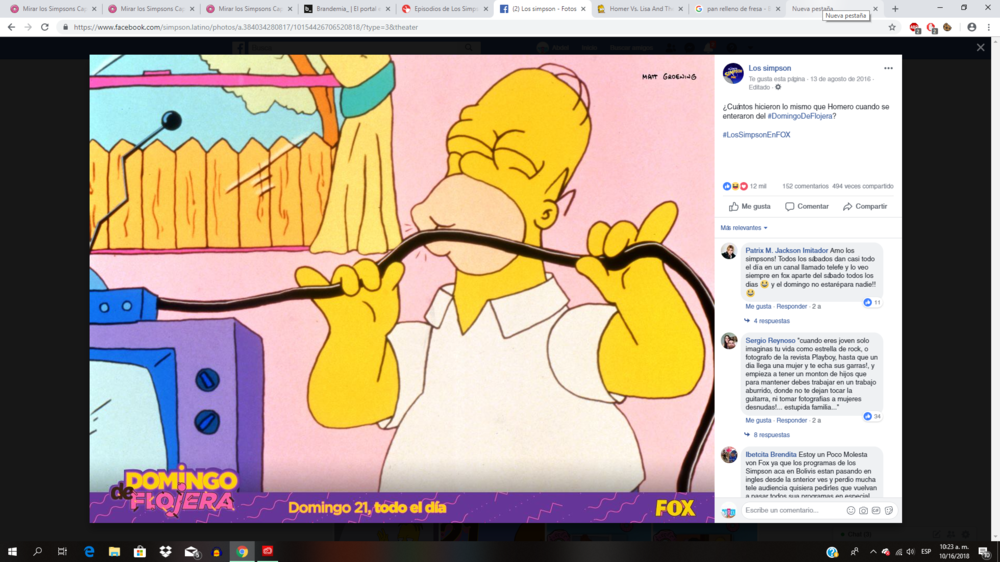The width and height of the screenshot is (1000, 562).
Task: View the 12 mil reactions list
Action: pos(744,186)
